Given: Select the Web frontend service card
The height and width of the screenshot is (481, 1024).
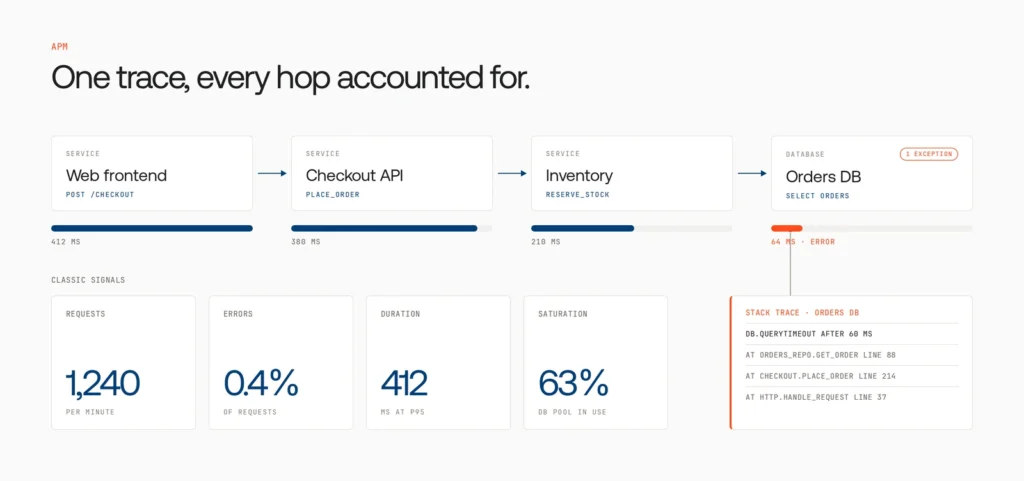Looking at the screenshot, I should tap(152, 173).
